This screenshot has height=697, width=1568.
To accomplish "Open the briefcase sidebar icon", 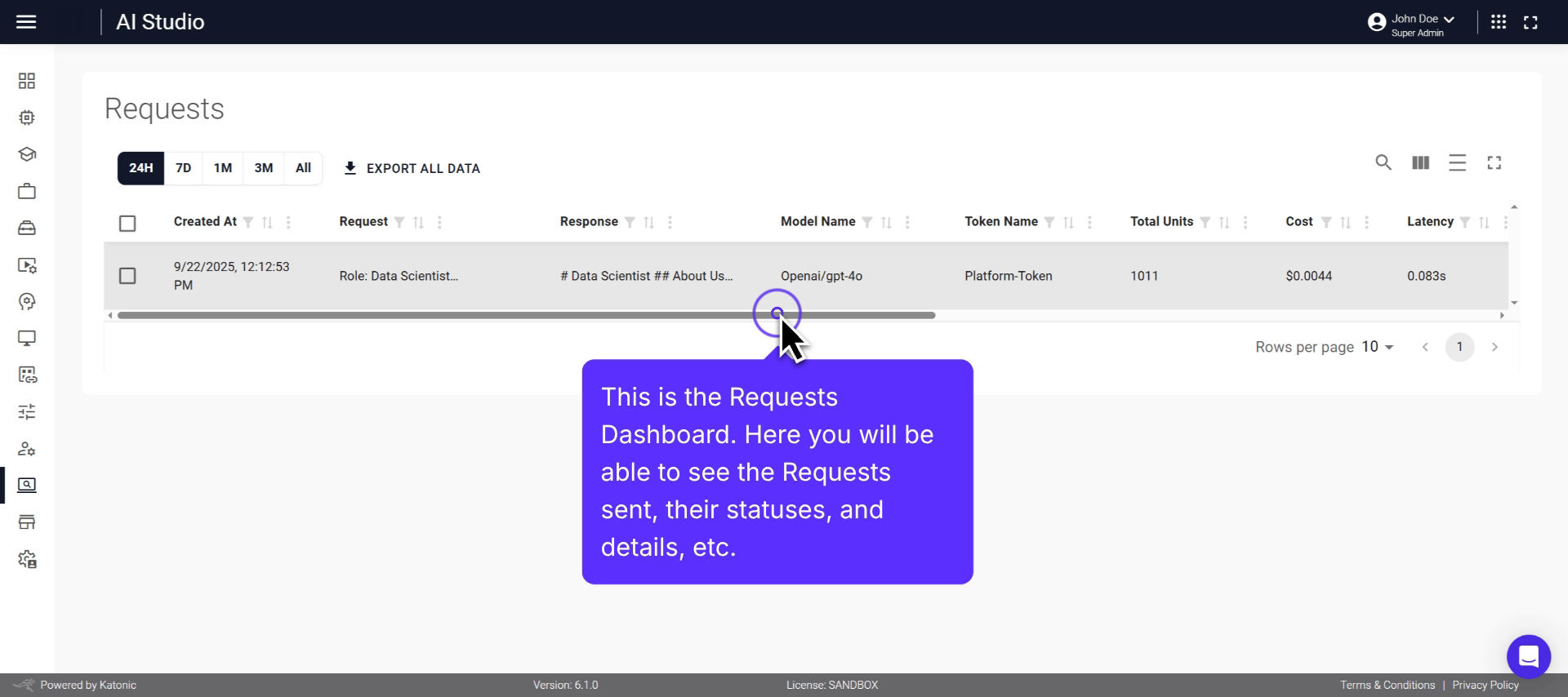I will point(27,191).
